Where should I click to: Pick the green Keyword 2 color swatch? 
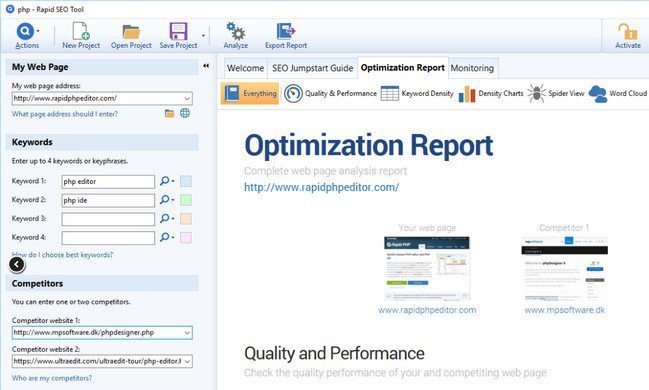tap(186, 200)
